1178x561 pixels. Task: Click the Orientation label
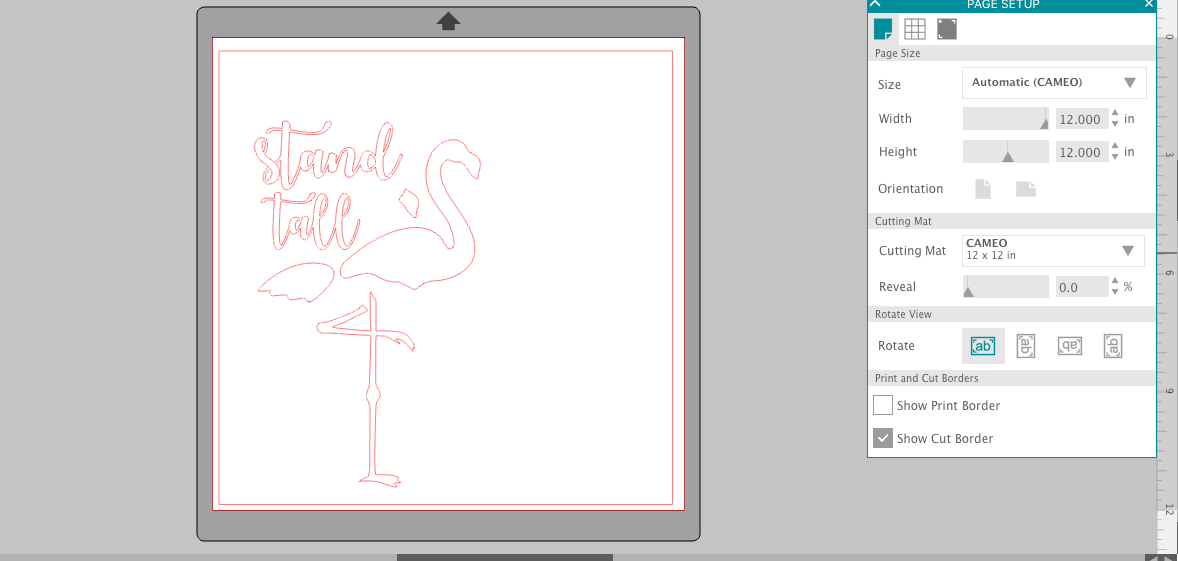click(x=911, y=189)
